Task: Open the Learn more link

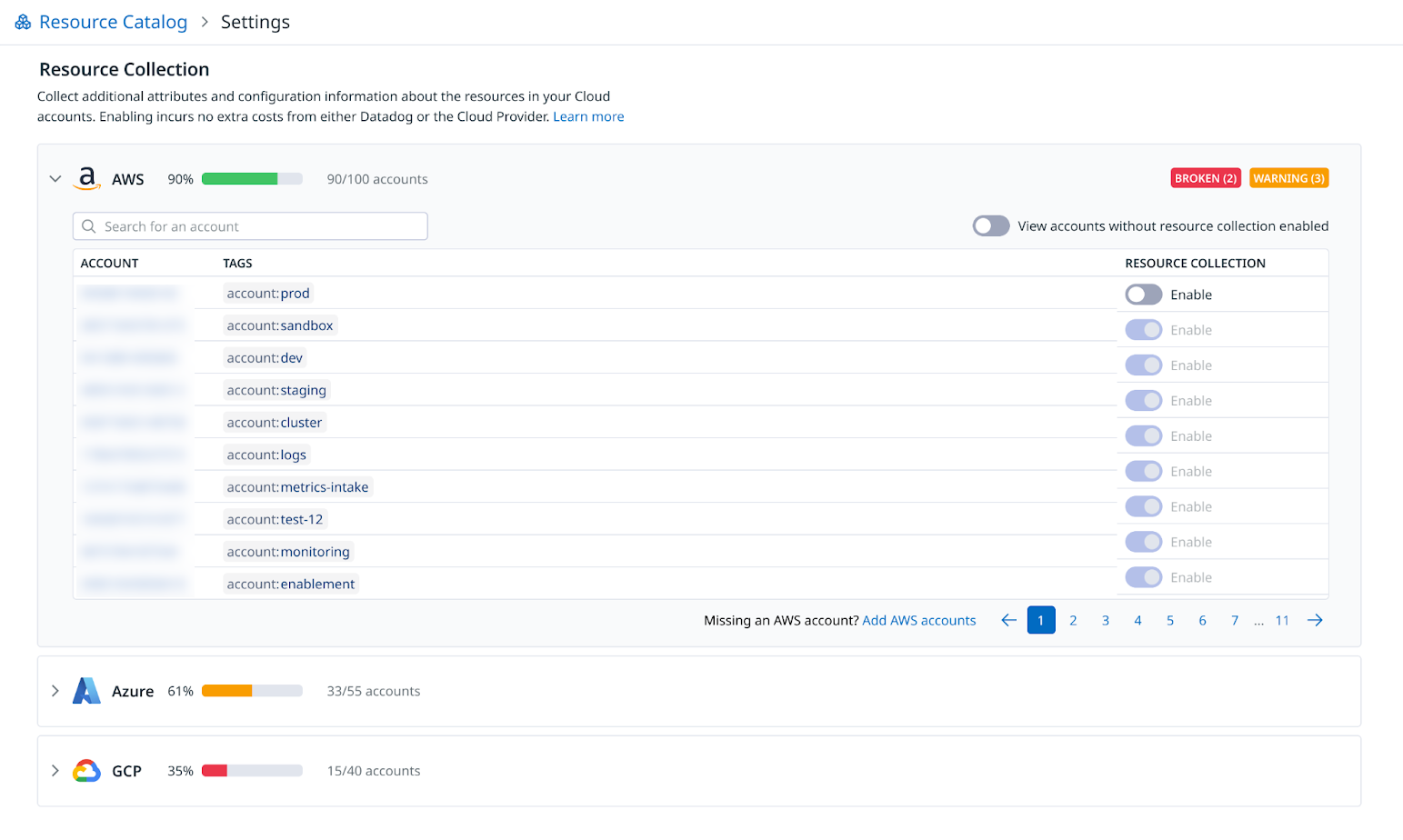Action: click(x=588, y=116)
